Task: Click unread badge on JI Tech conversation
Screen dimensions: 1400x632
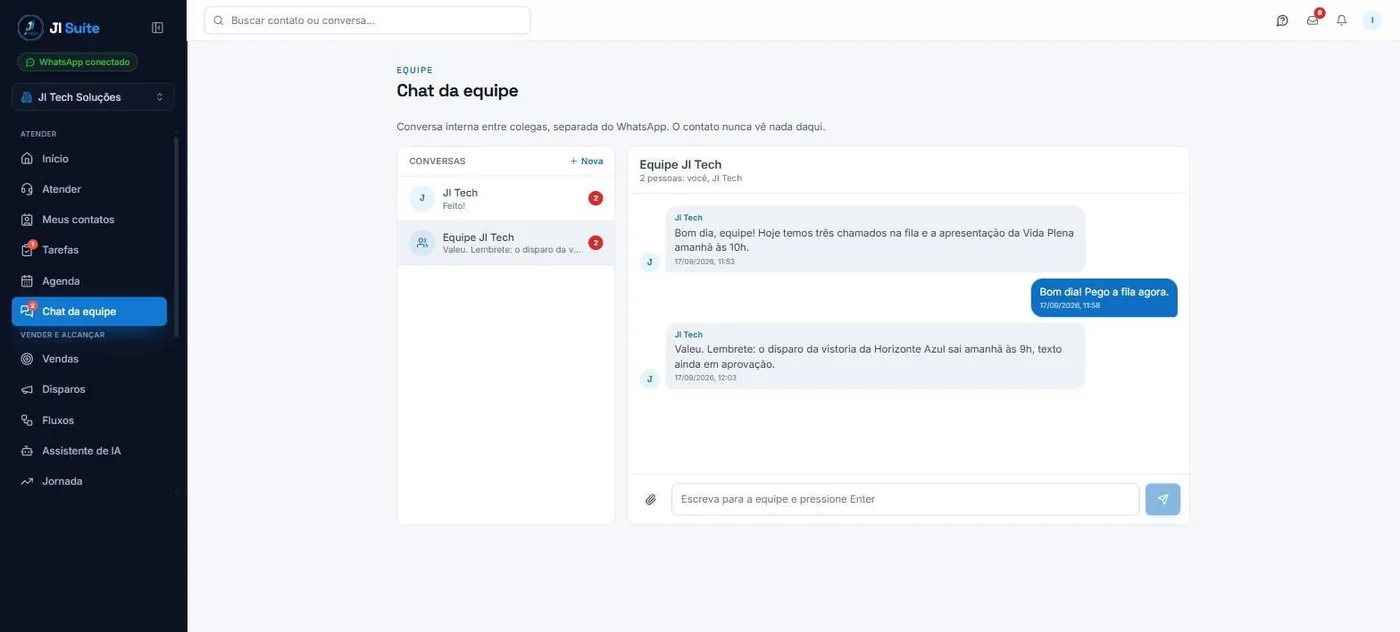Action: tap(595, 198)
